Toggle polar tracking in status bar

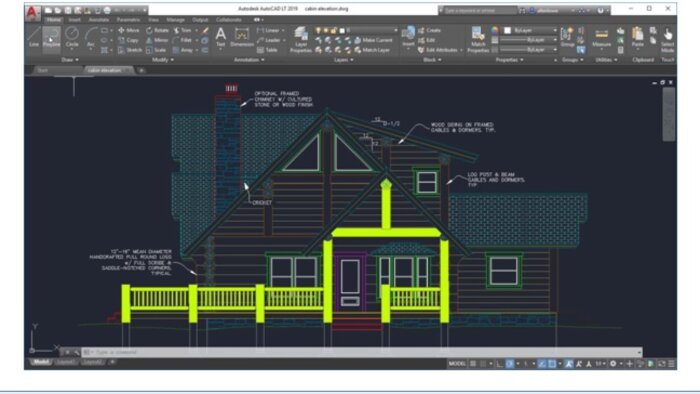[x=509, y=364]
